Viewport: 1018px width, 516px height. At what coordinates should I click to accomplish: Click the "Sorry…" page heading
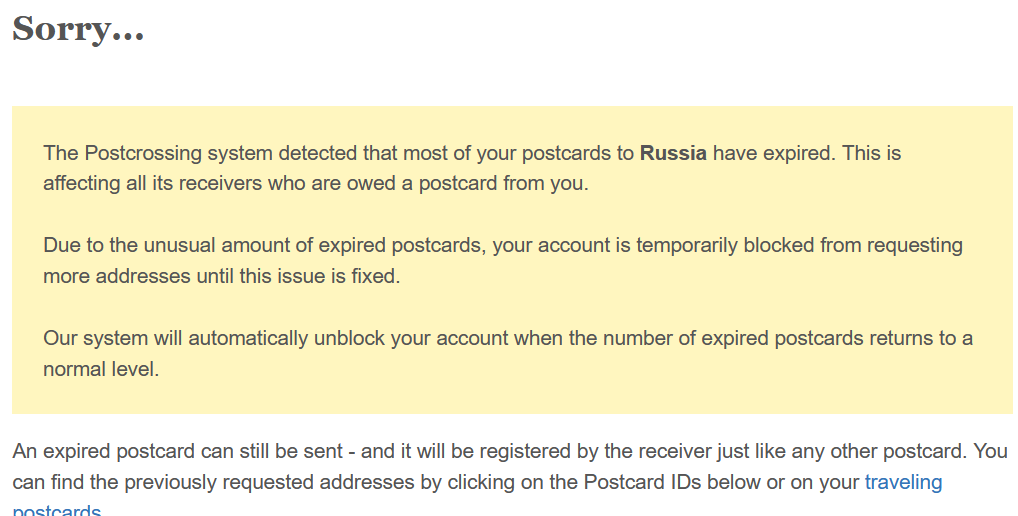78,30
